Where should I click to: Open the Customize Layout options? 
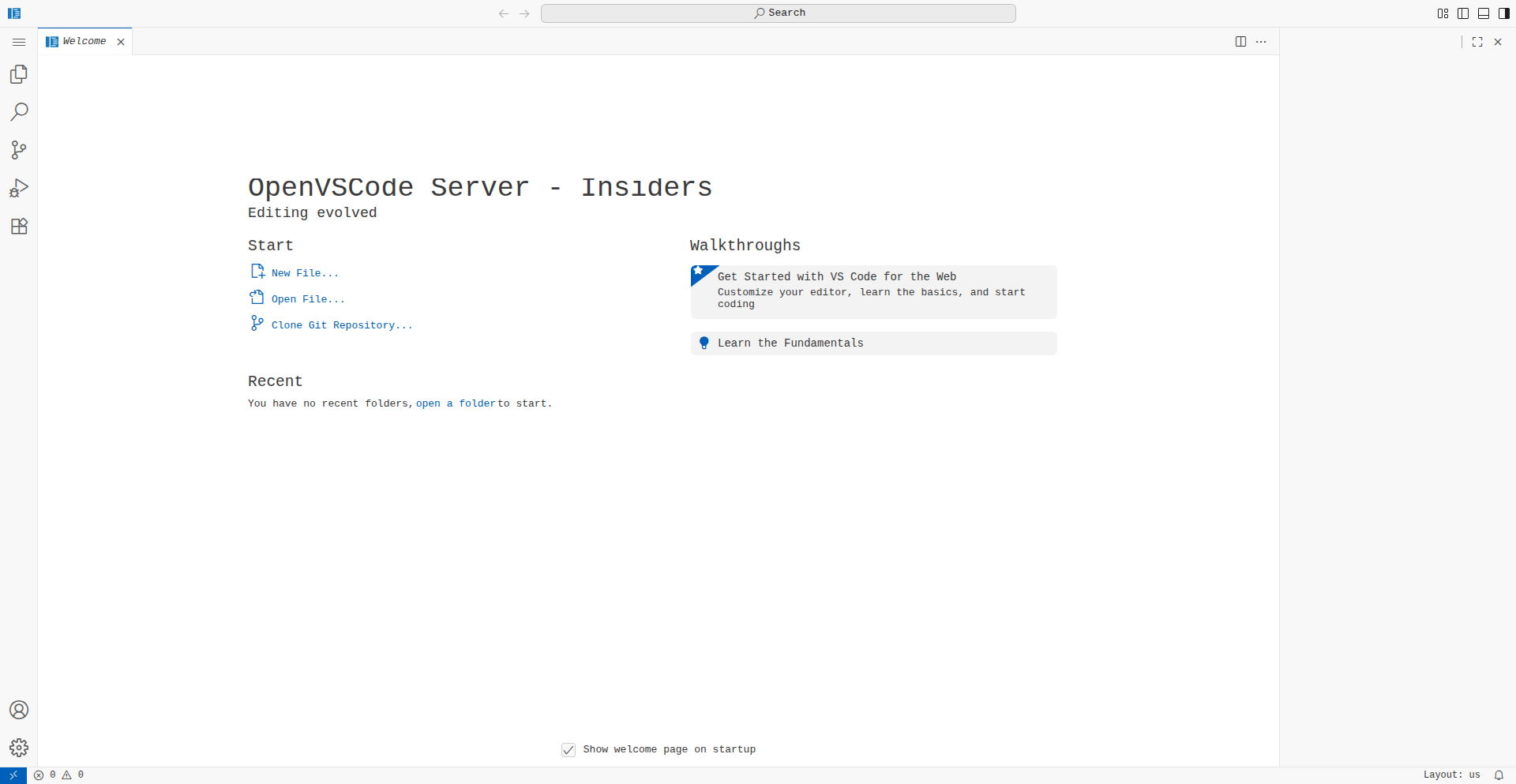1443,13
